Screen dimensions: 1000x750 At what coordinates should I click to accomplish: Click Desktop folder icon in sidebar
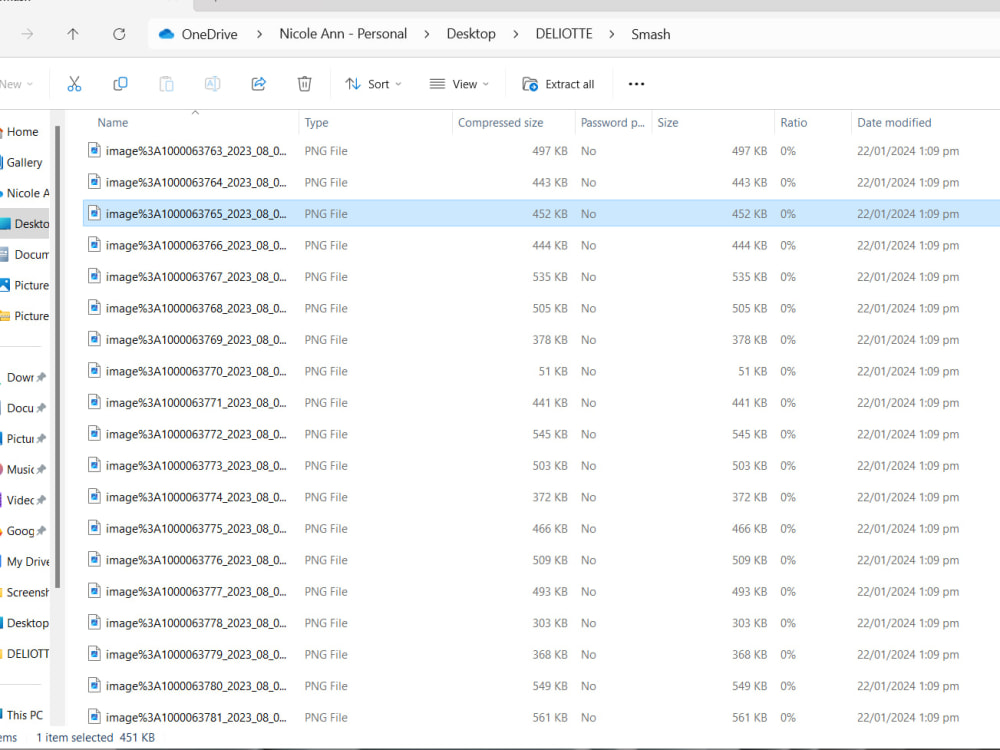click(6, 224)
